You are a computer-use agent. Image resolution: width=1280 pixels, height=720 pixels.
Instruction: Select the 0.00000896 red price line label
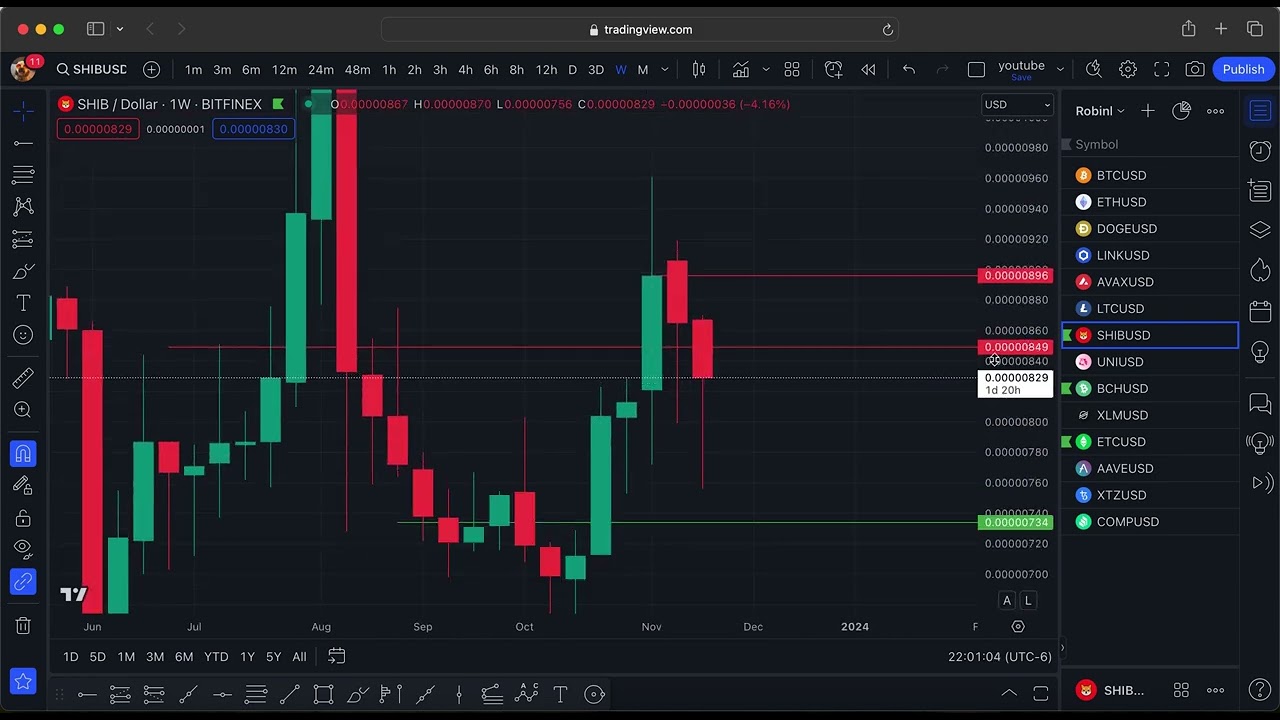1016,276
